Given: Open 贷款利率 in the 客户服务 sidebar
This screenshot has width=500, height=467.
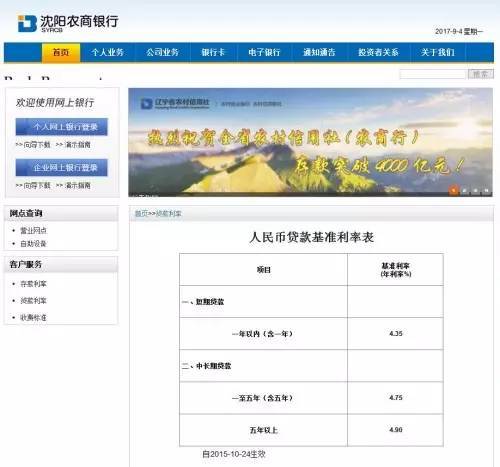Looking at the screenshot, I should coord(33,300).
